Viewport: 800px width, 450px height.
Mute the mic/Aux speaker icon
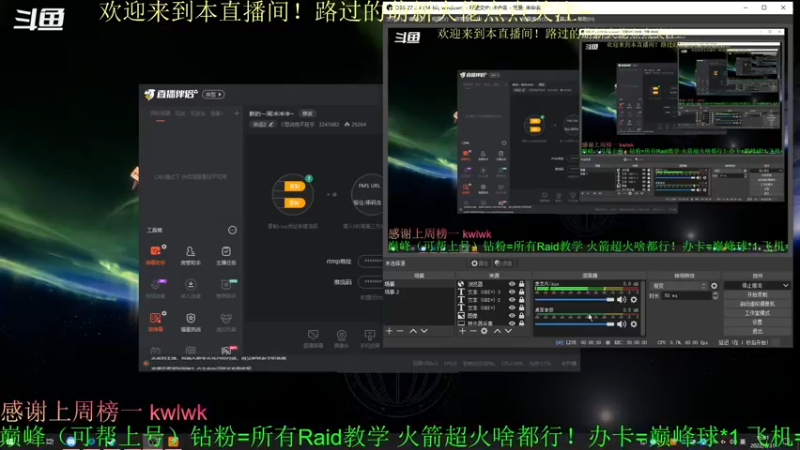pyautogui.click(x=621, y=299)
